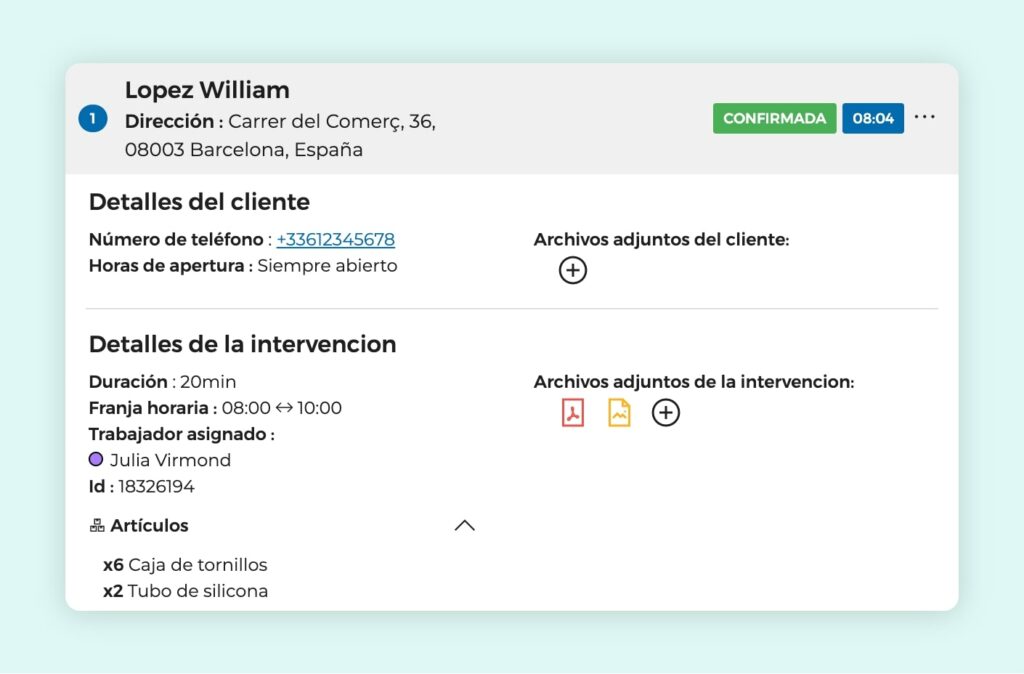Add a client attachment using the plus icon
1024x674 pixels.
[573, 270]
